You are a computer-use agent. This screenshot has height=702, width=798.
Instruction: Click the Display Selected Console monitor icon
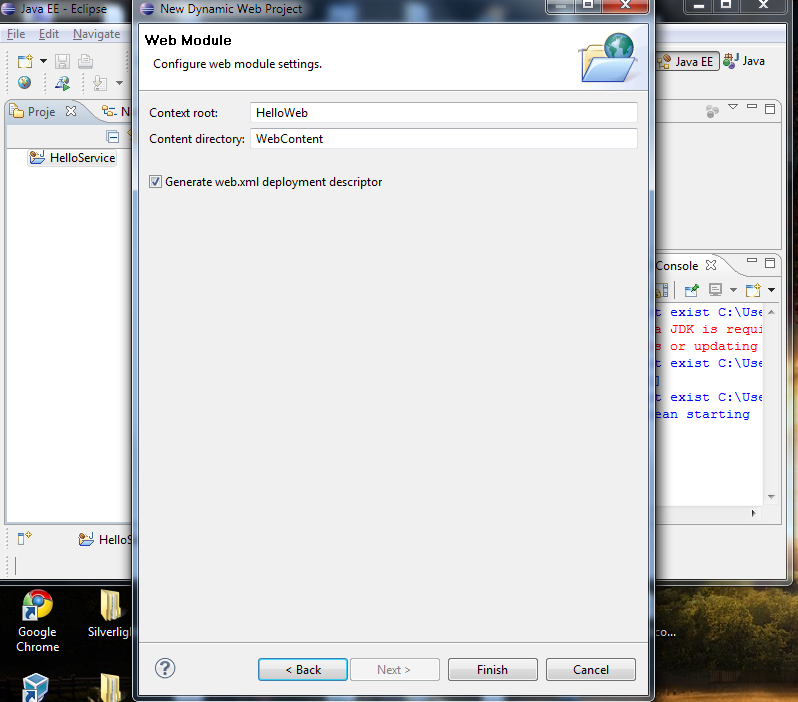pos(715,290)
